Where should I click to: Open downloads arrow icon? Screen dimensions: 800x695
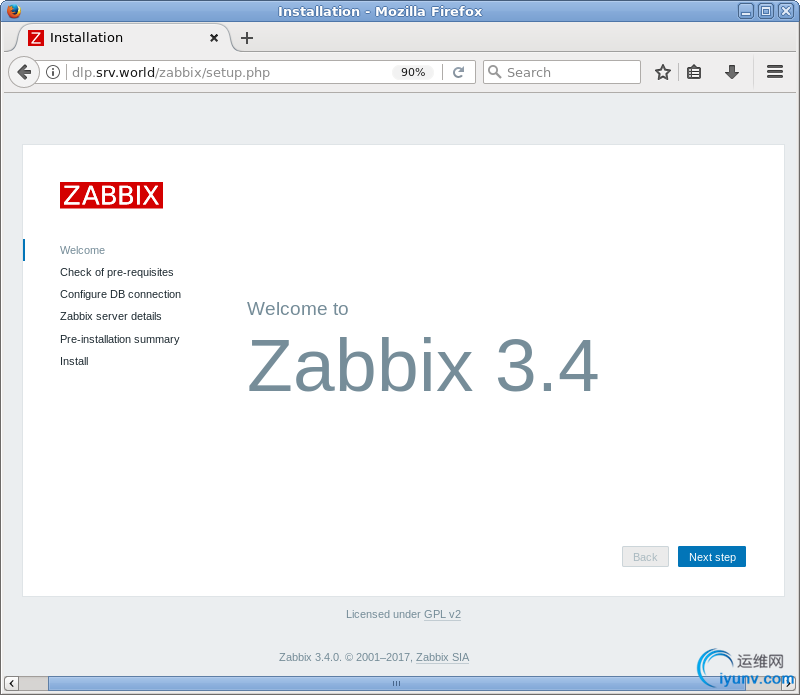[x=732, y=72]
